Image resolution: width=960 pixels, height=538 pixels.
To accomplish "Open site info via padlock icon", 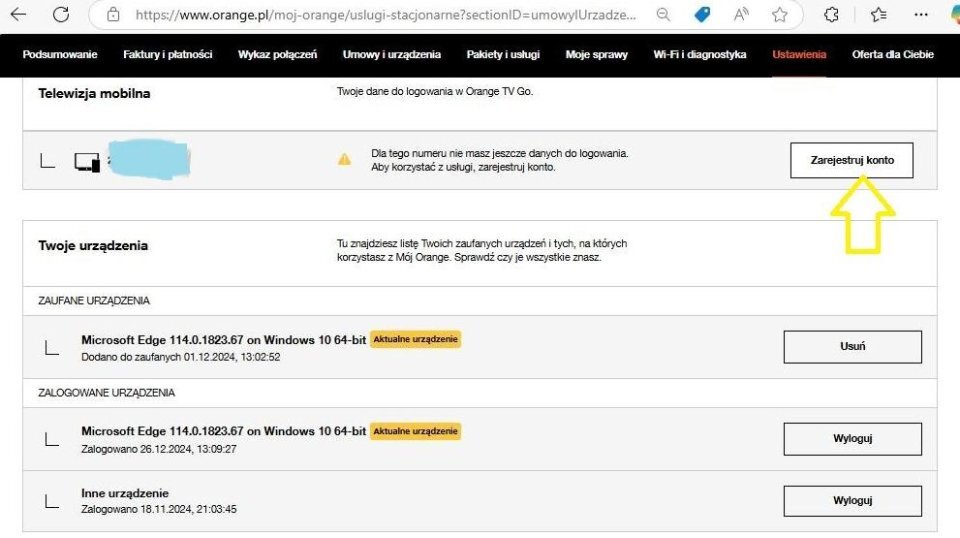I will click(x=113, y=15).
